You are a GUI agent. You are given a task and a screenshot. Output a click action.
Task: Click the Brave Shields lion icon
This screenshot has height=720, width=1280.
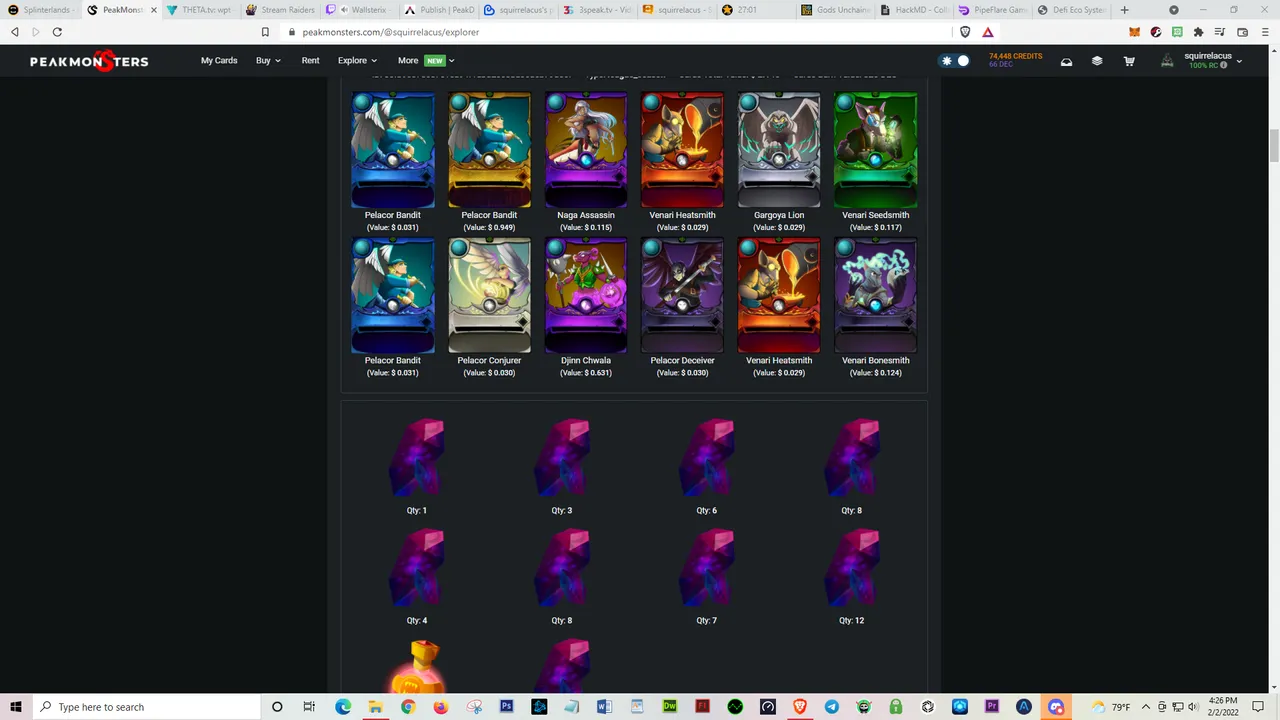[x=965, y=32]
